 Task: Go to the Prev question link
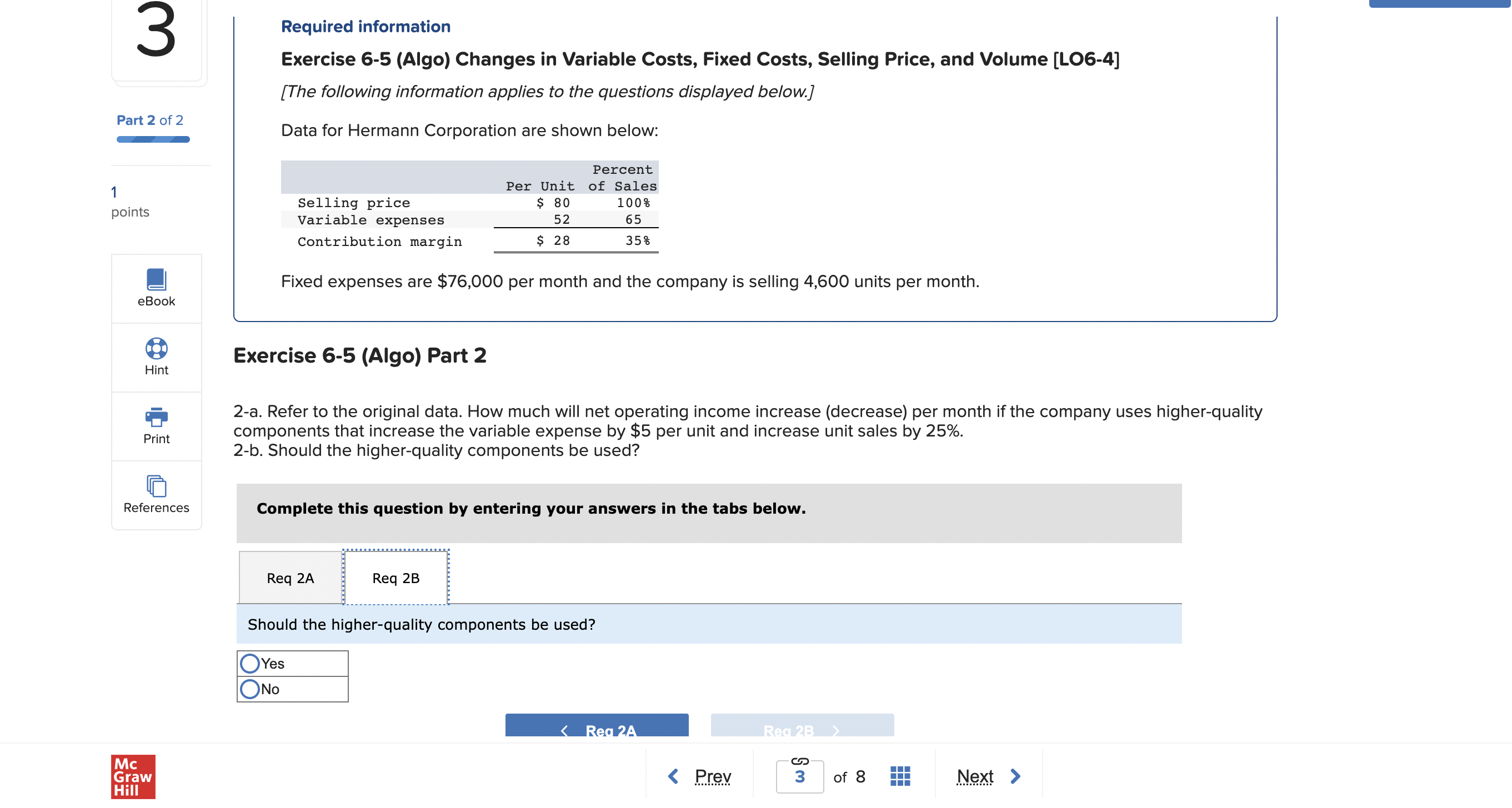(x=712, y=776)
